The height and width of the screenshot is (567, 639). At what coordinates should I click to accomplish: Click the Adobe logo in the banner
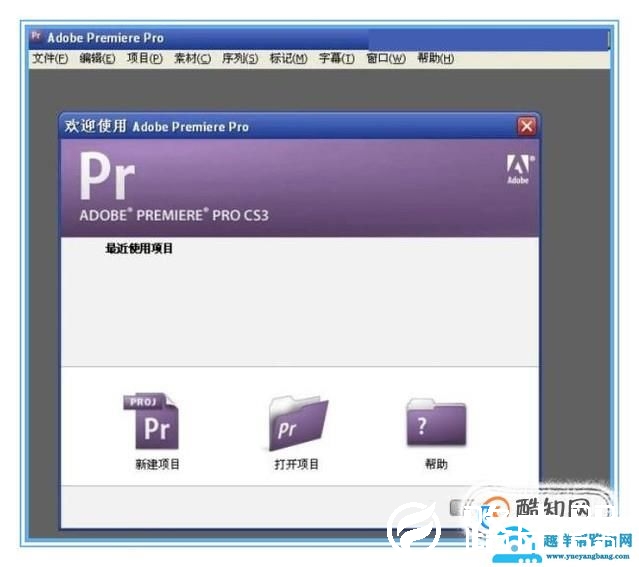[x=520, y=169]
